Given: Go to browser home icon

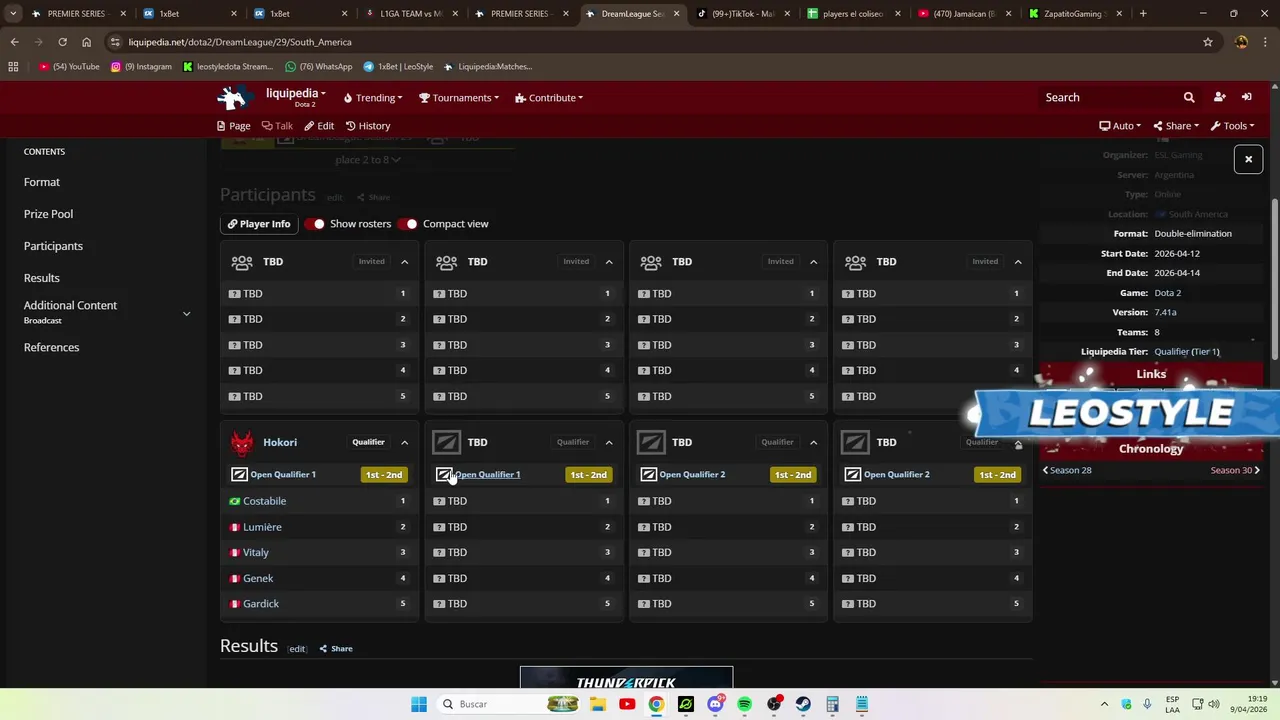Looking at the screenshot, I should click(x=86, y=42).
